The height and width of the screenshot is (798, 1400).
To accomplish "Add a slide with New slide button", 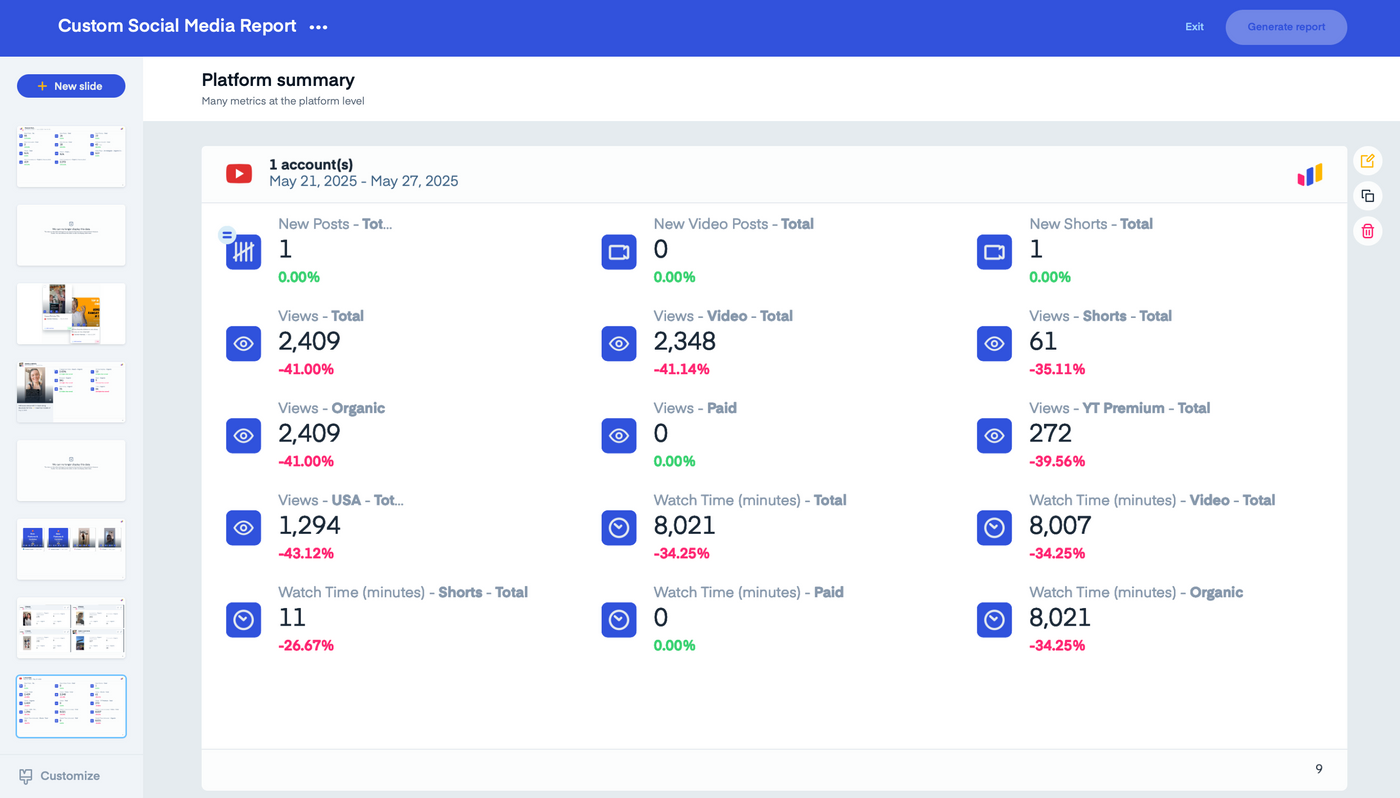I will (71, 86).
